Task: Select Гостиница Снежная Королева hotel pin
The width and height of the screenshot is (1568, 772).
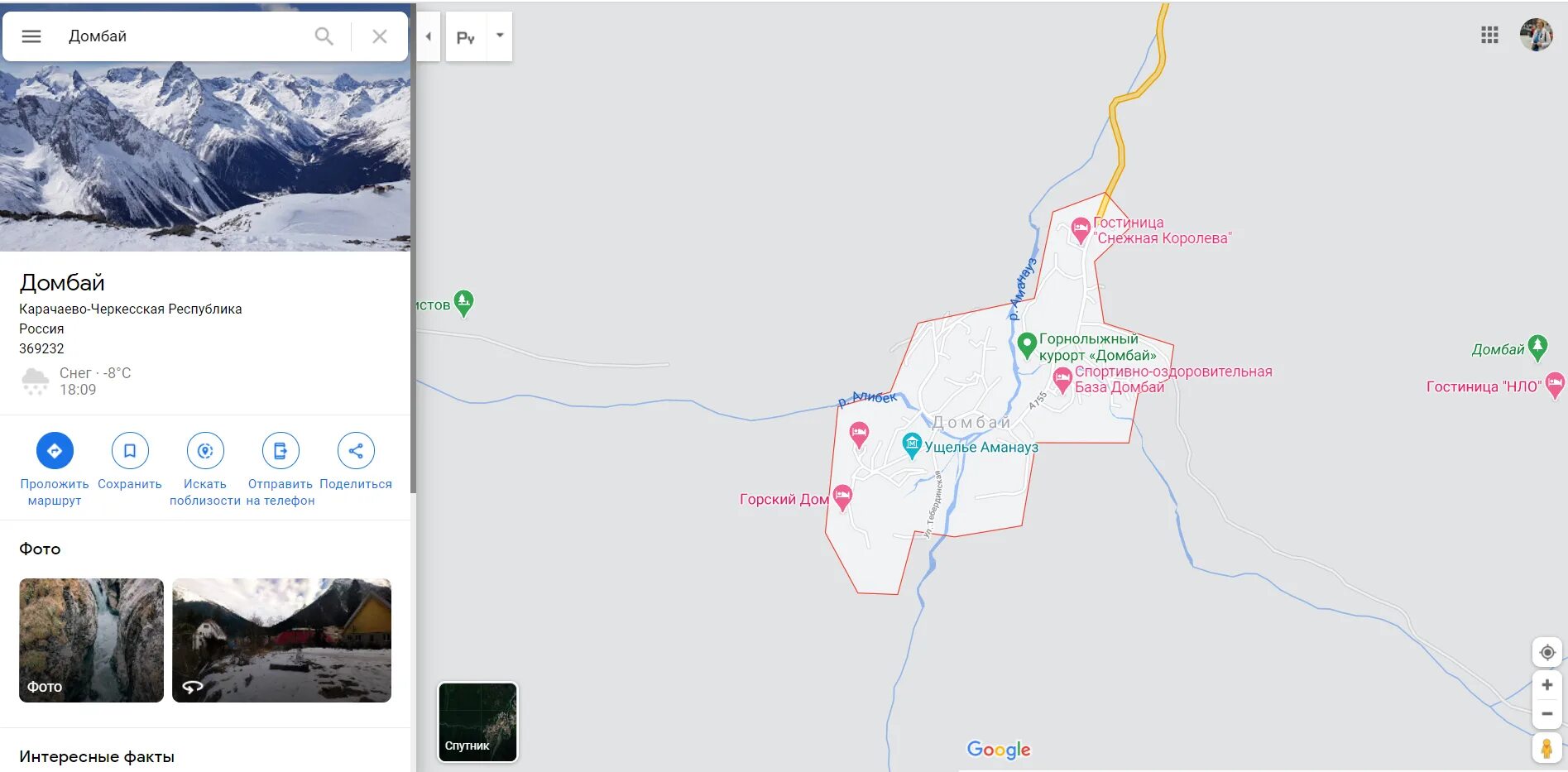Action: pos(1080,229)
